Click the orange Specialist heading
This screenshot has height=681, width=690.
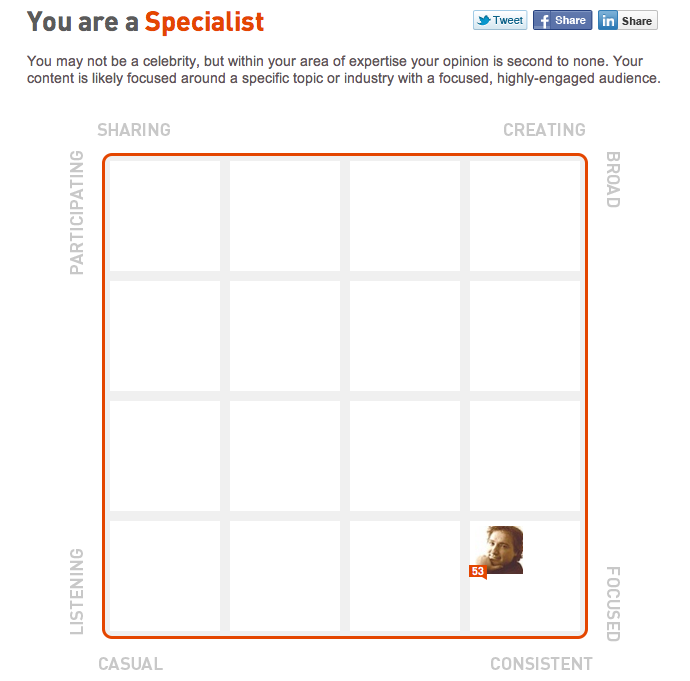[x=204, y=22]
